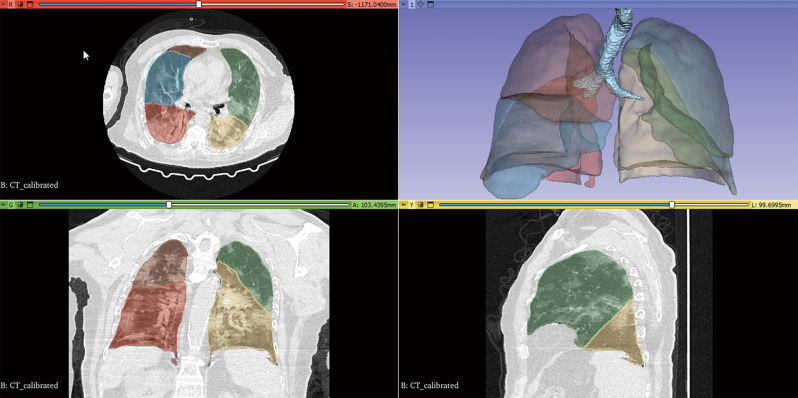Viewport: 798px width, 398px height.
Task: Toggle link icon in Yellow slice view
Action: [x=420, y=205]
